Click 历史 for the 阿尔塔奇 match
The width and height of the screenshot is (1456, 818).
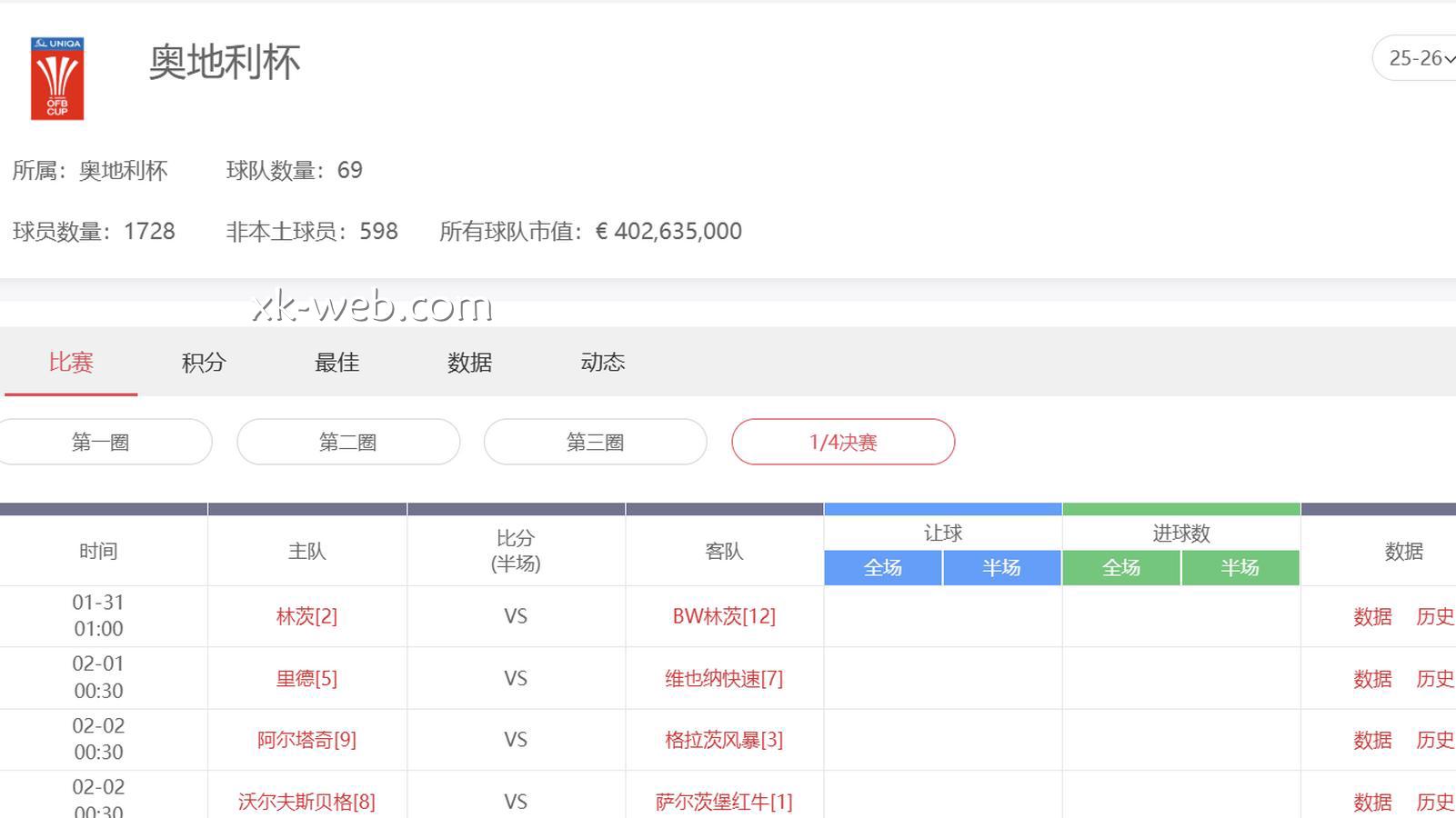(1434, 741)
